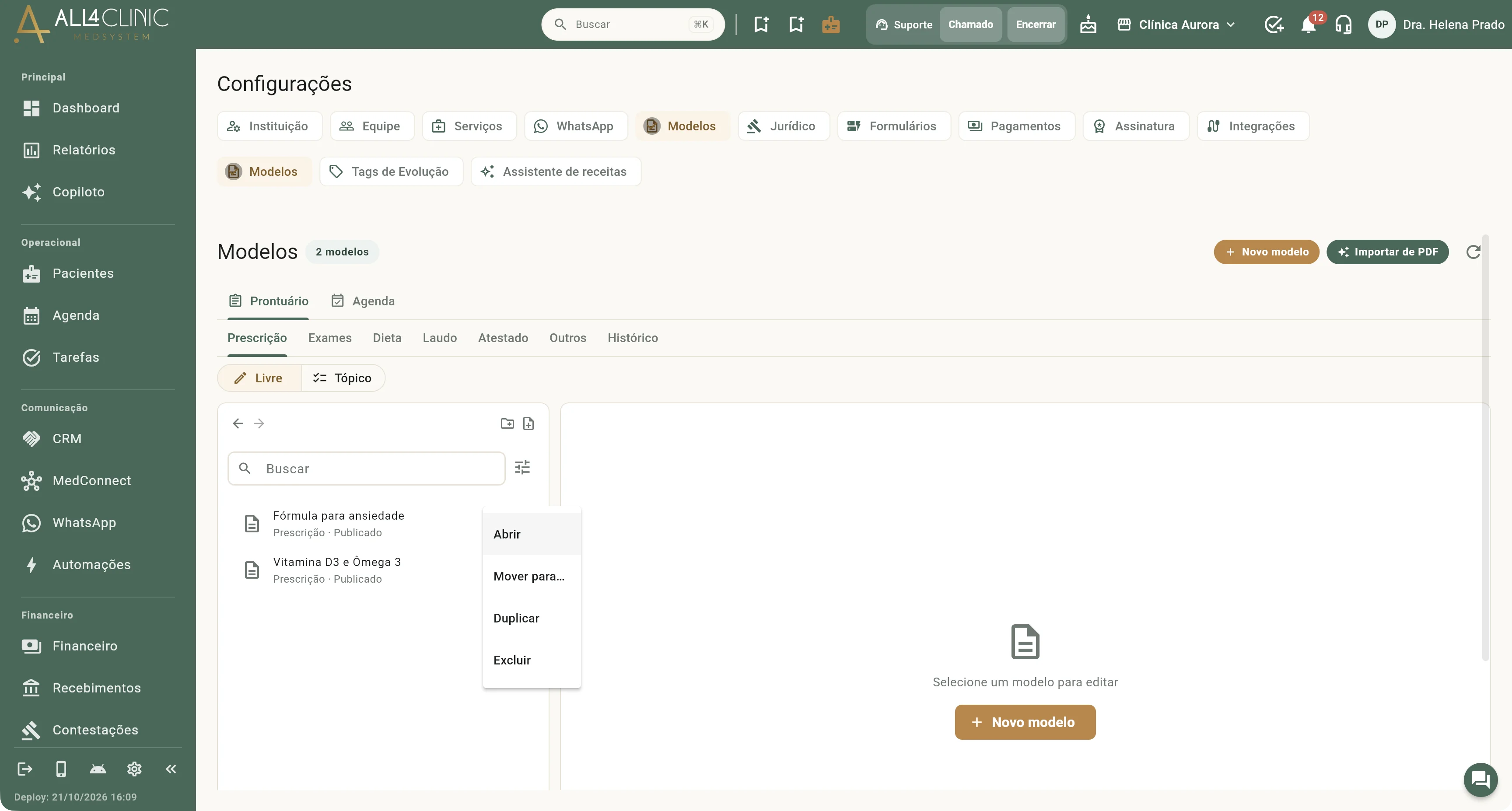Click the mobile phone icon at sidebar bottom
Screen dimensions: 1512x811
click(x=61, y=769)
